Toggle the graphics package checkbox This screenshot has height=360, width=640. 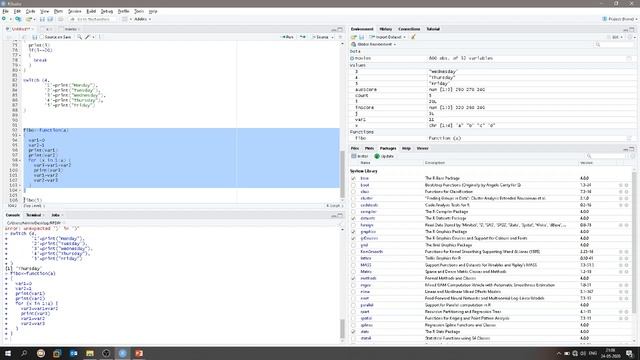[x=353, y=232]
